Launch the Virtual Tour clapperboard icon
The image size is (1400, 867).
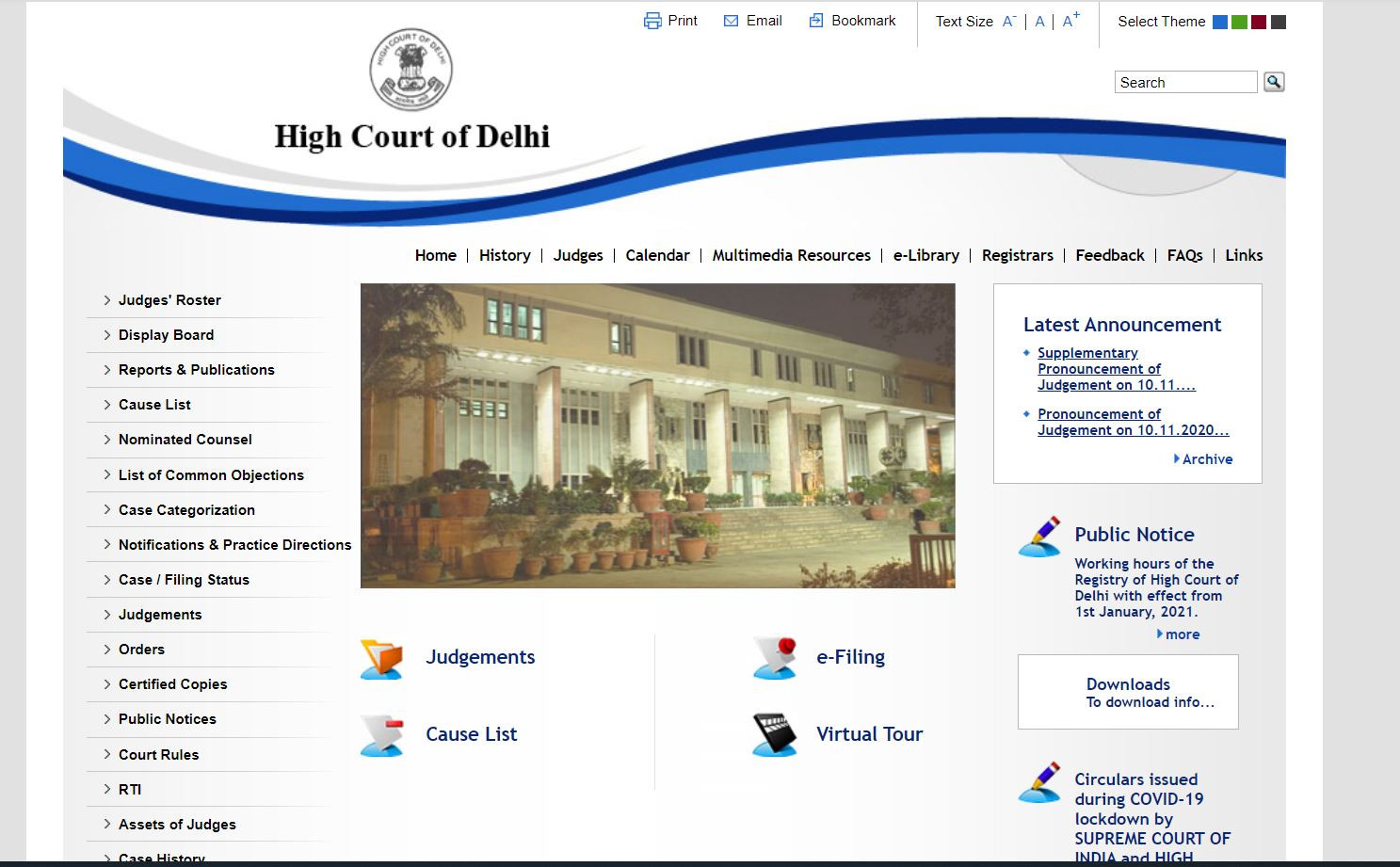point(775,734)
